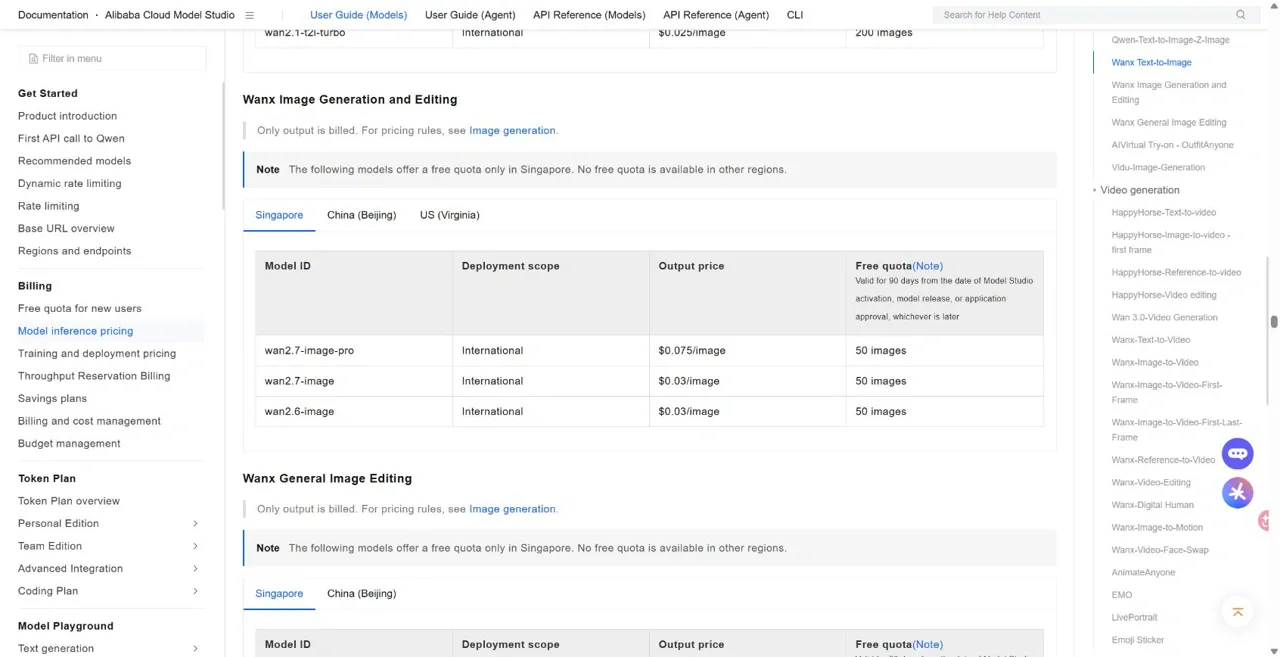This screenshot has width=1280, height=657.
Task: Open Product introduction page
Action: [67, 116]
